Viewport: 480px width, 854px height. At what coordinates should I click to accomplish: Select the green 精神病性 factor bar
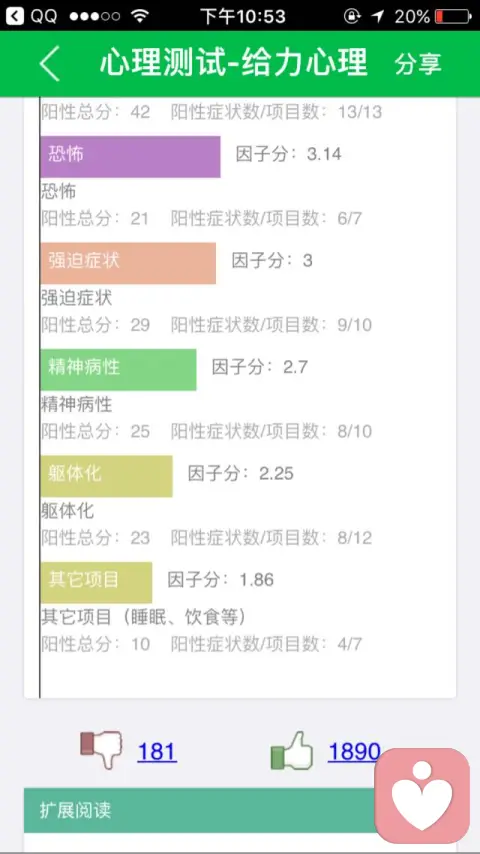click(x=118, y=369)
